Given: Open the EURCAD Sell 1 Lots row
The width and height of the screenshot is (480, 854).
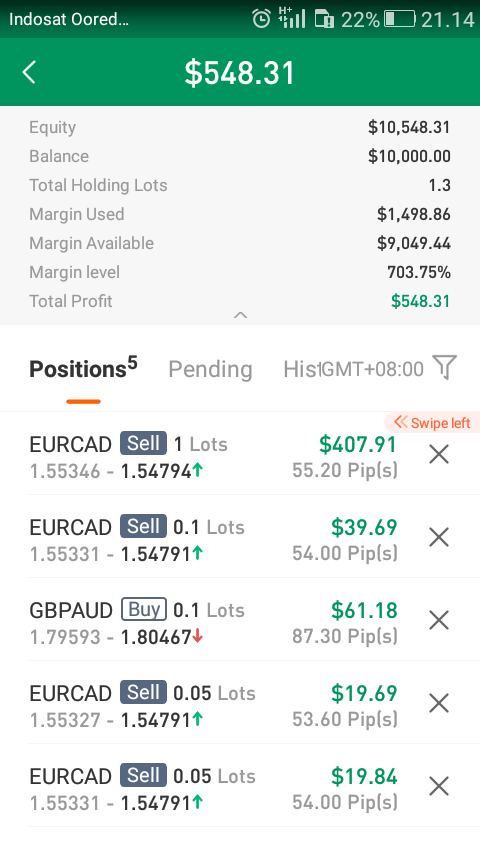Looking at the screenshot, I should [x=240, y=454].
